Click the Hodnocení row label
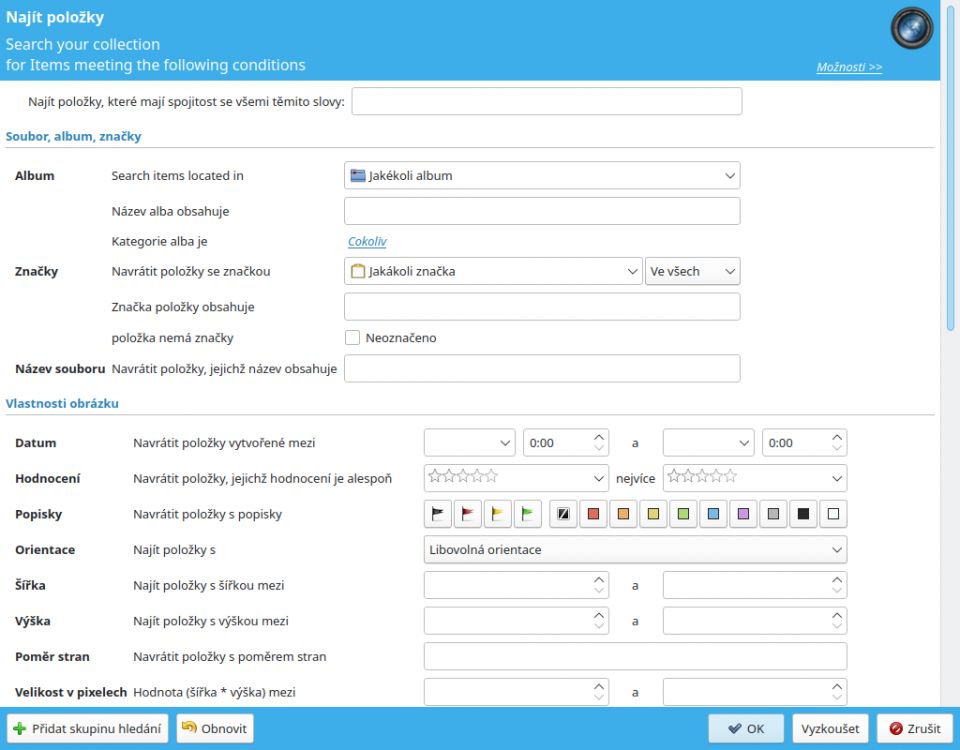Viewport: 960px width, 750px height. (x=48, y=478)
